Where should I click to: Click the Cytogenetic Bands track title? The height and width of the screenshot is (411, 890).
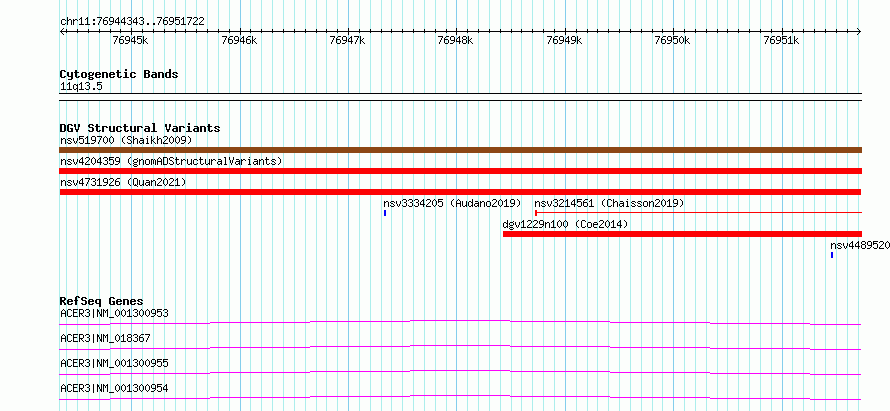click(x=119, y=74)
